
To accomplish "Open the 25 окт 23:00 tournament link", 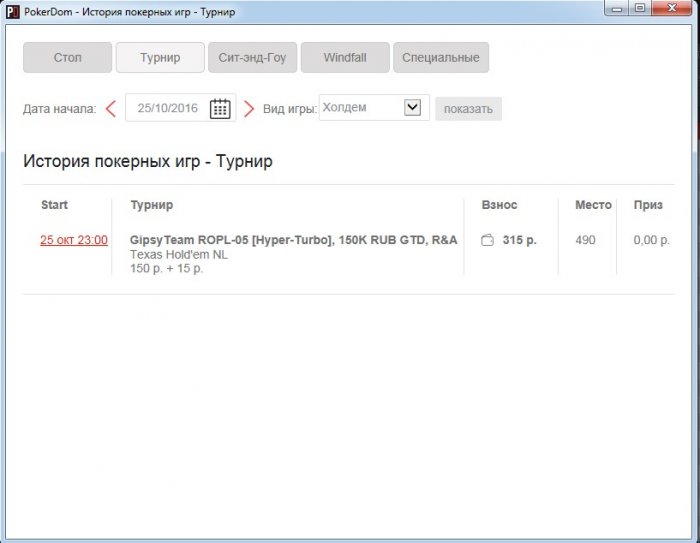I will coord(74,240).
